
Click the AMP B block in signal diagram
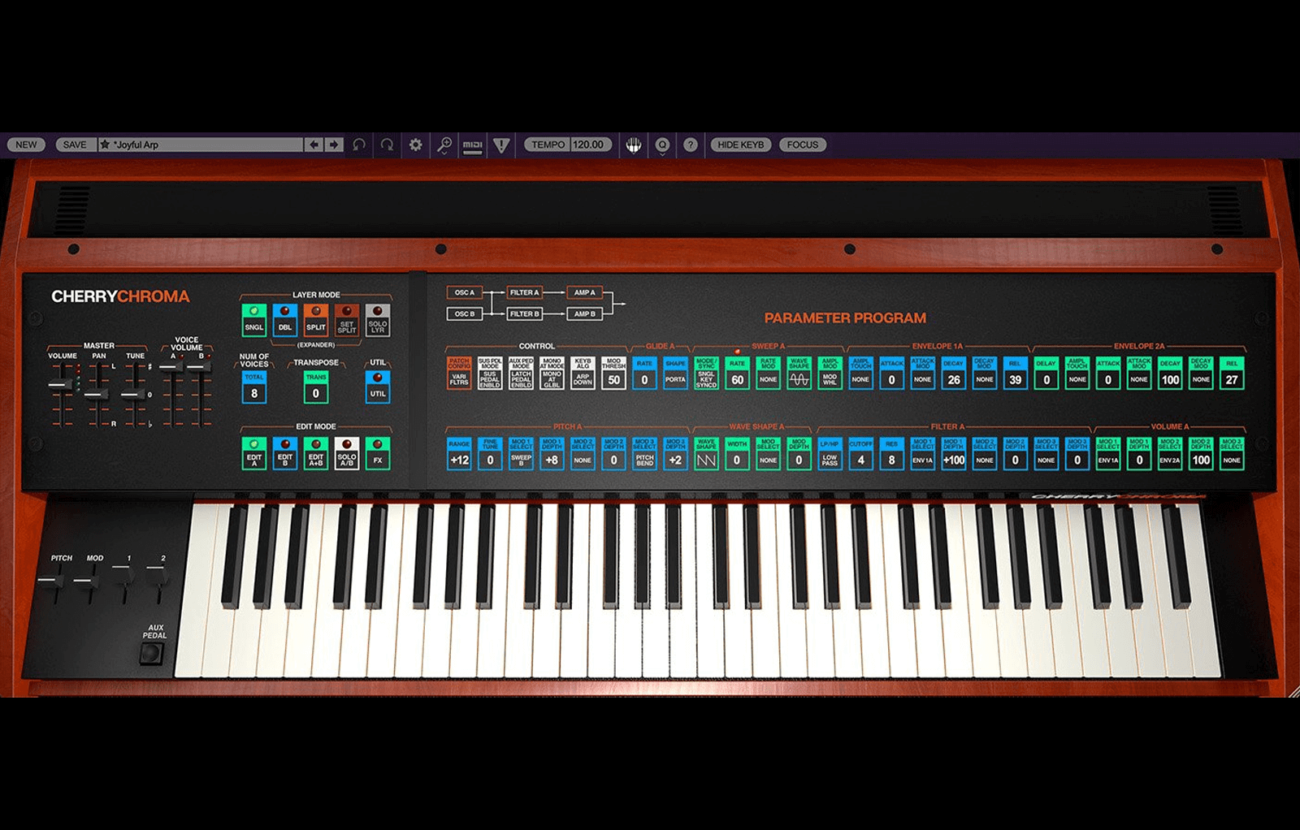coord(584,314)
